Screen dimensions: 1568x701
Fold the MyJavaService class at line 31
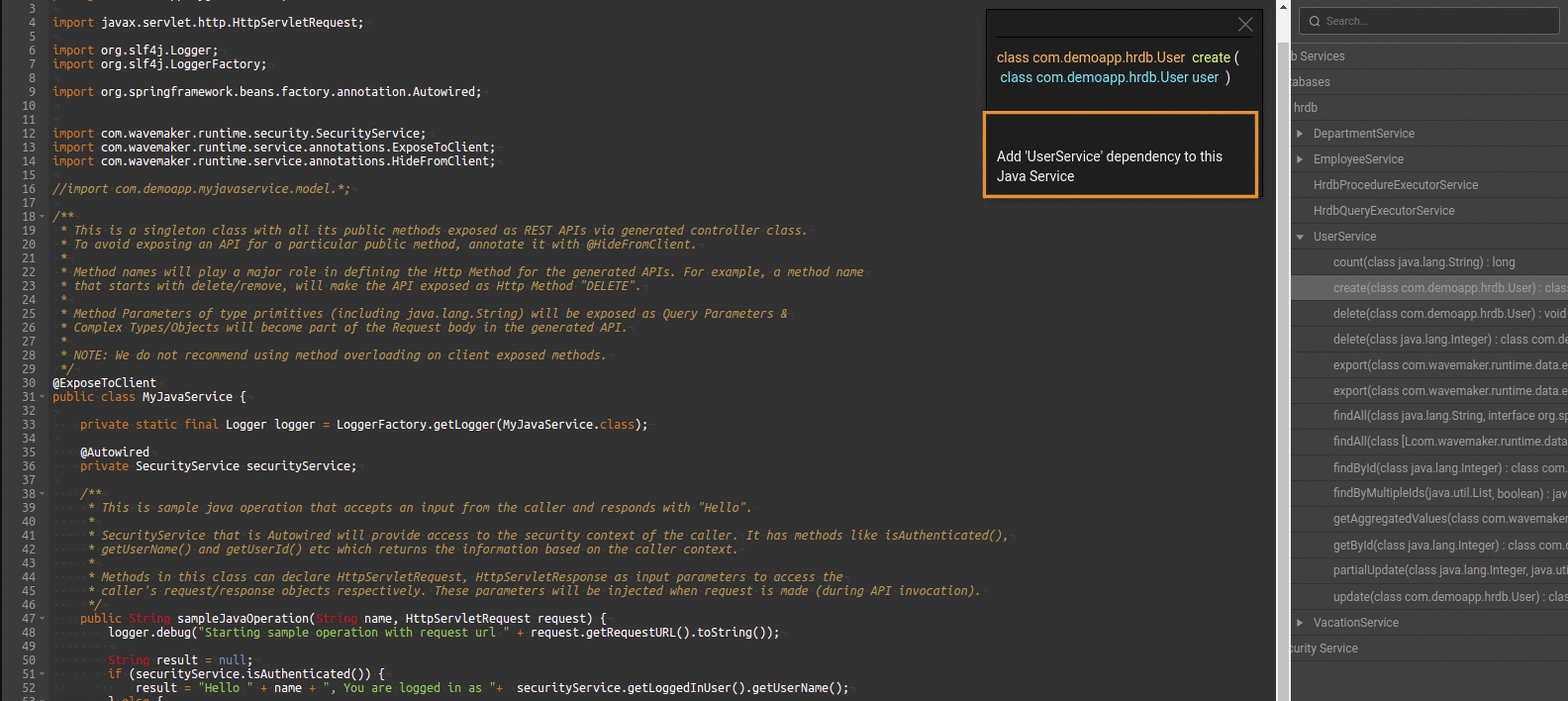tap(42, 397)
